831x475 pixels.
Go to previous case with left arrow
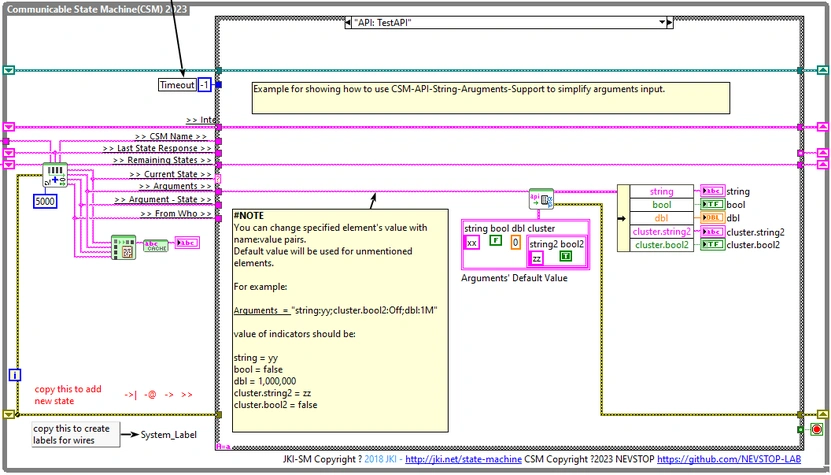(348, 23)
